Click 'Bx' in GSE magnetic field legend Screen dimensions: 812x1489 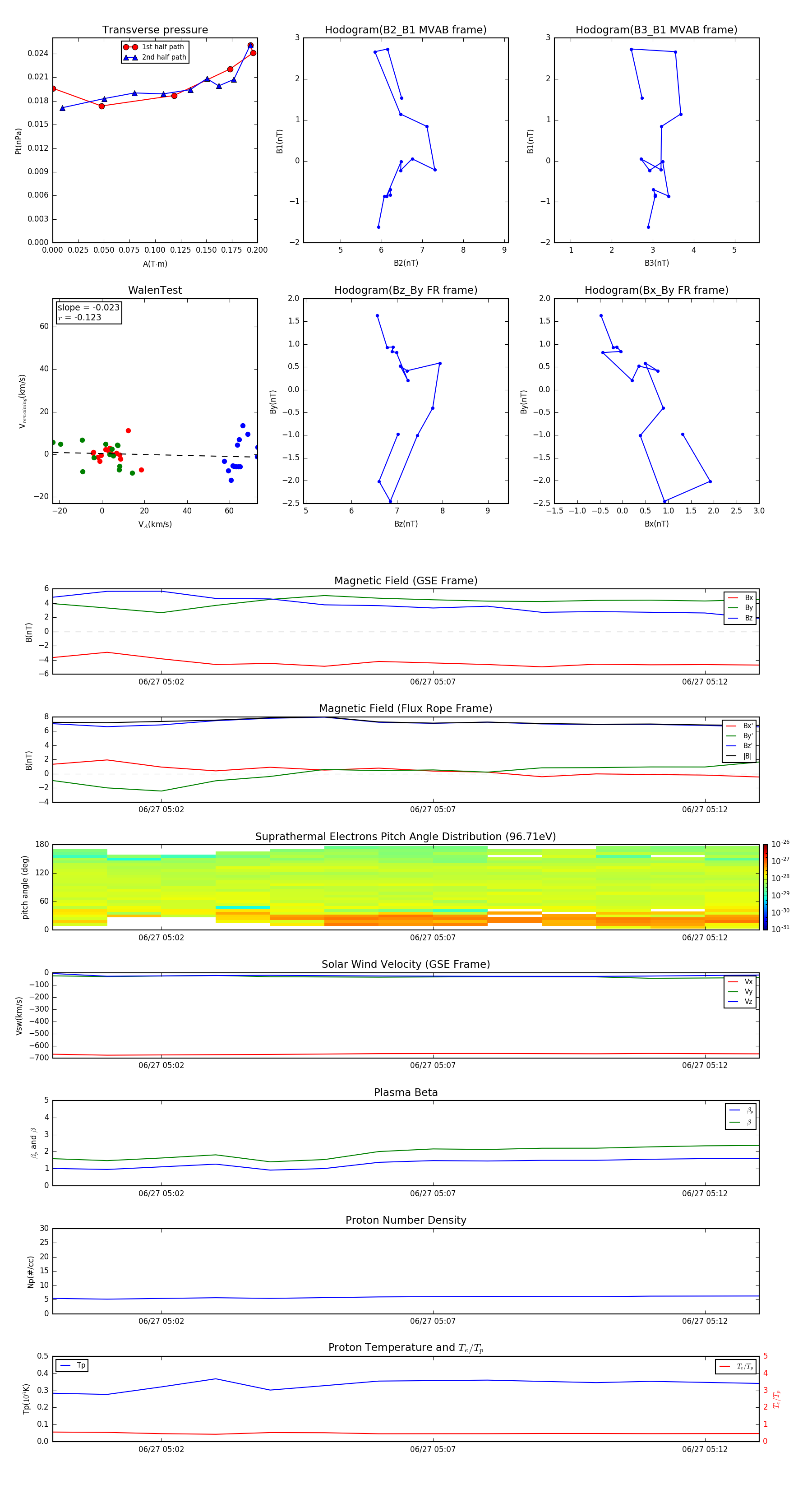pos(740,598)
